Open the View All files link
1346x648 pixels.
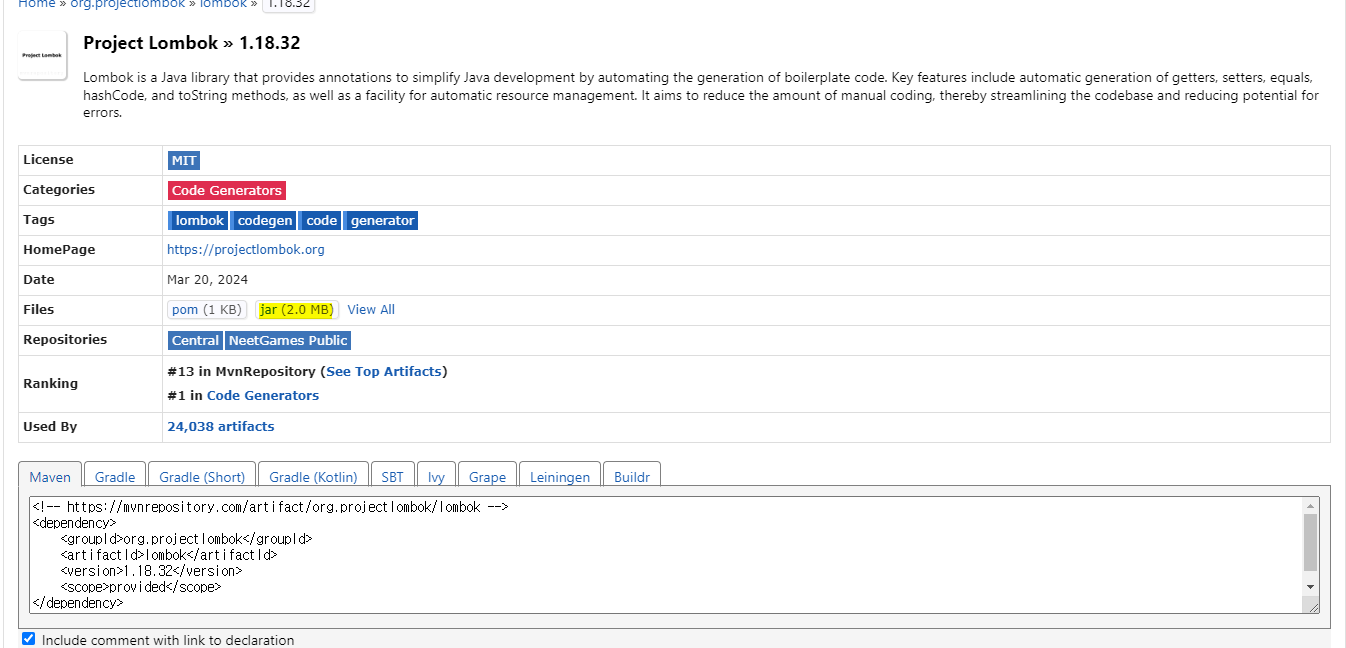point(371,310)
